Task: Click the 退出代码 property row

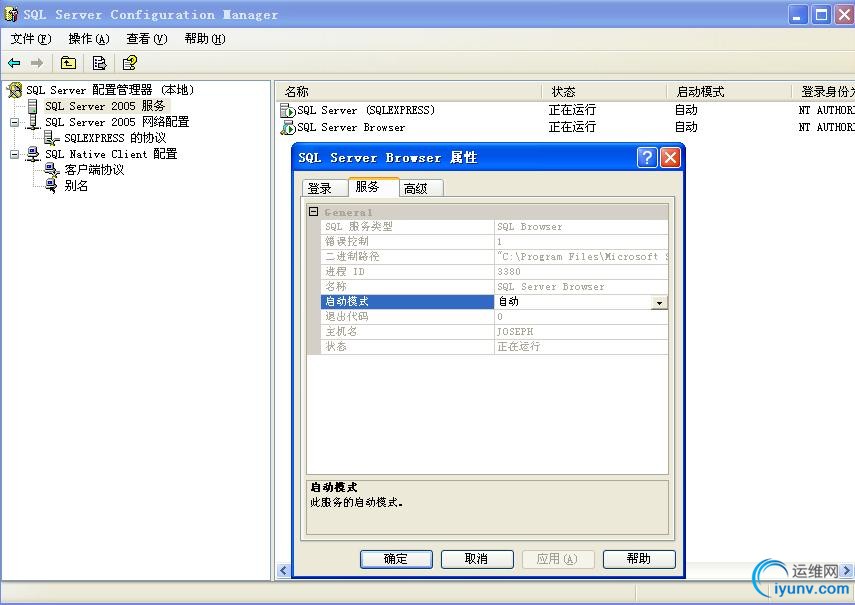Action: 494,317
